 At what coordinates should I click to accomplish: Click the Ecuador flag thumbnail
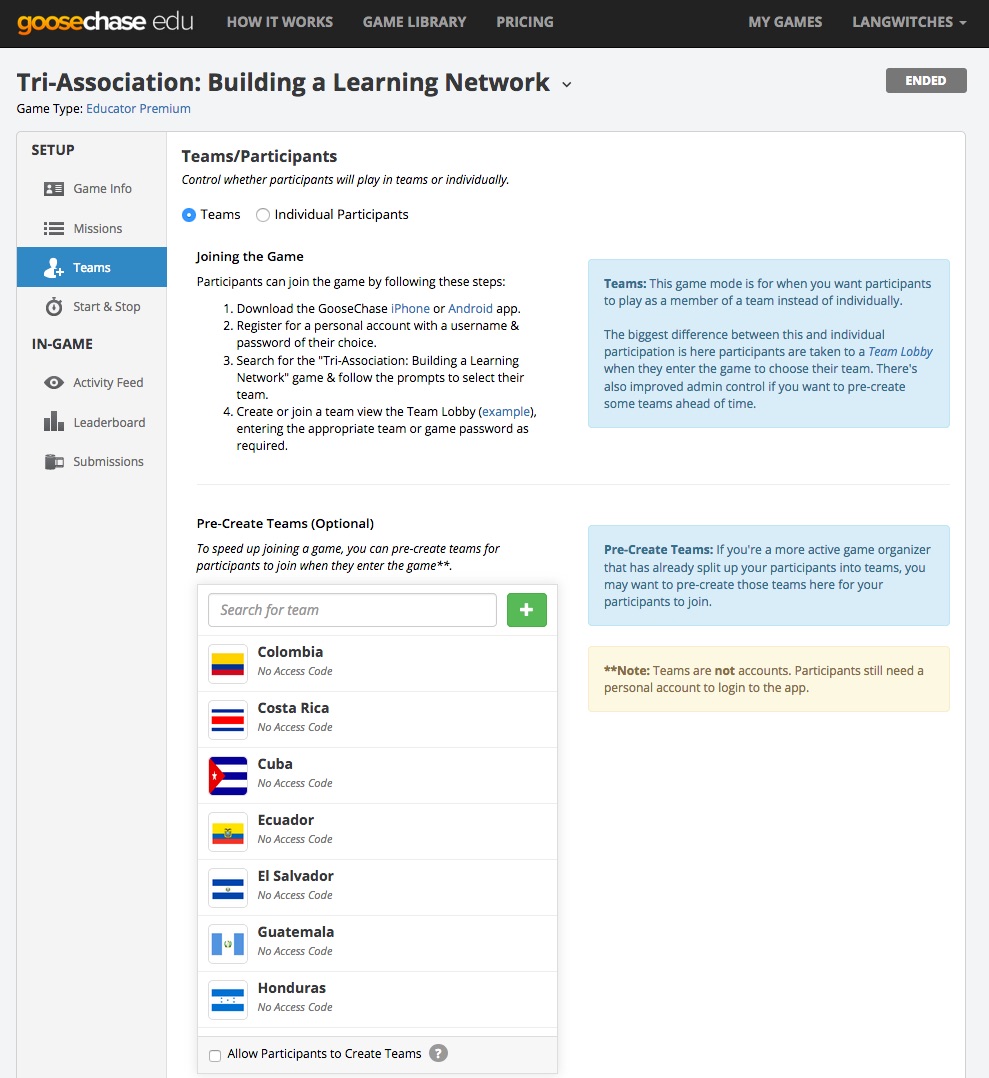(227, 832)
